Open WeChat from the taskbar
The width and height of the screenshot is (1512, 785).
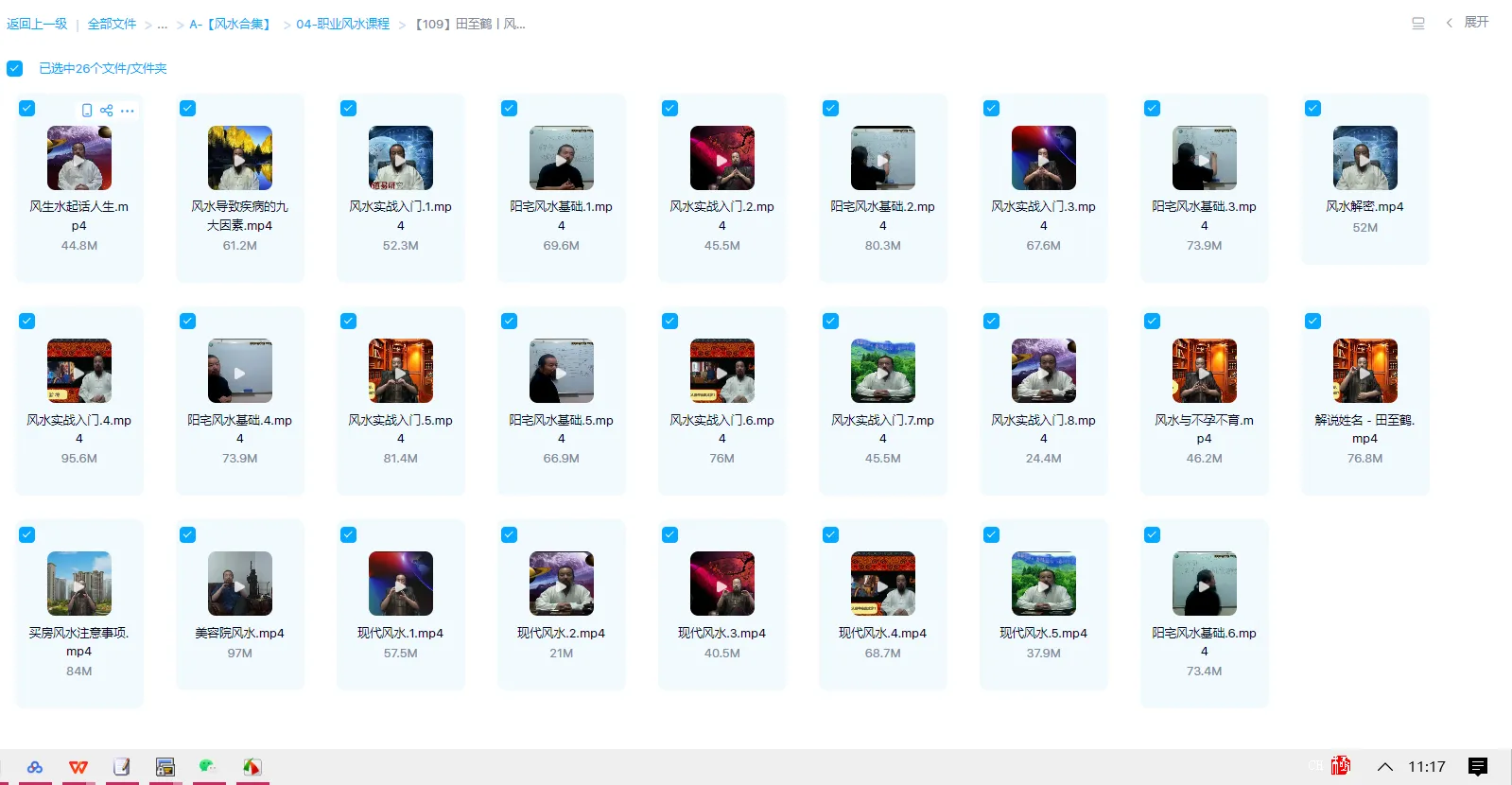click(x=208, y=766)
